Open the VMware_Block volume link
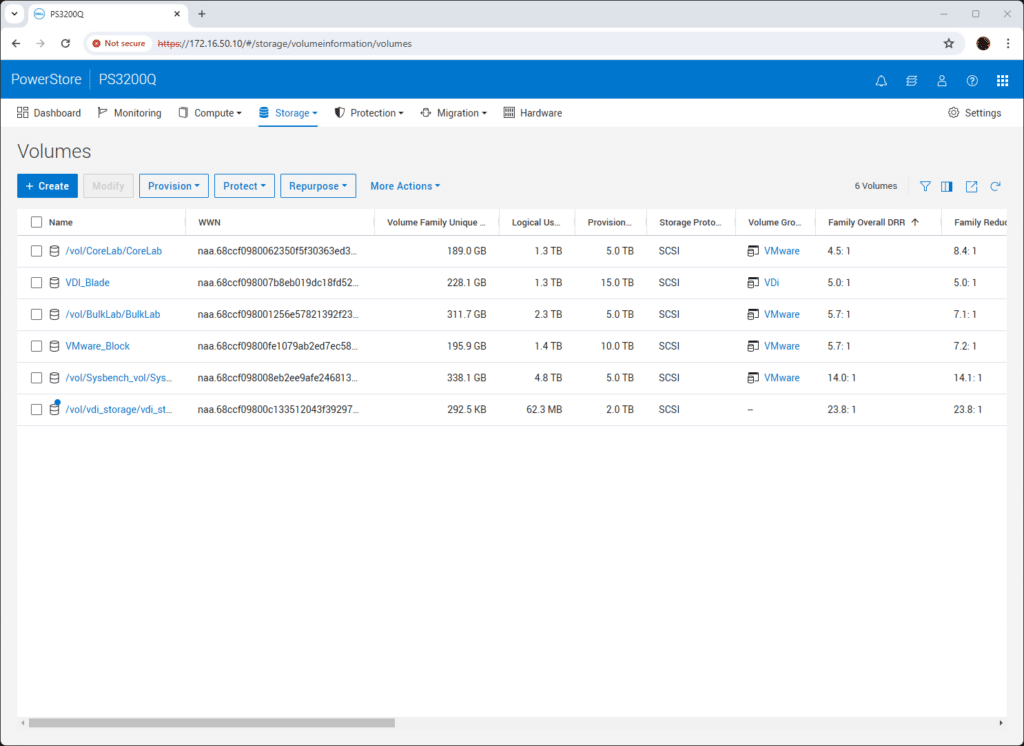 click(x=97, y=346)
